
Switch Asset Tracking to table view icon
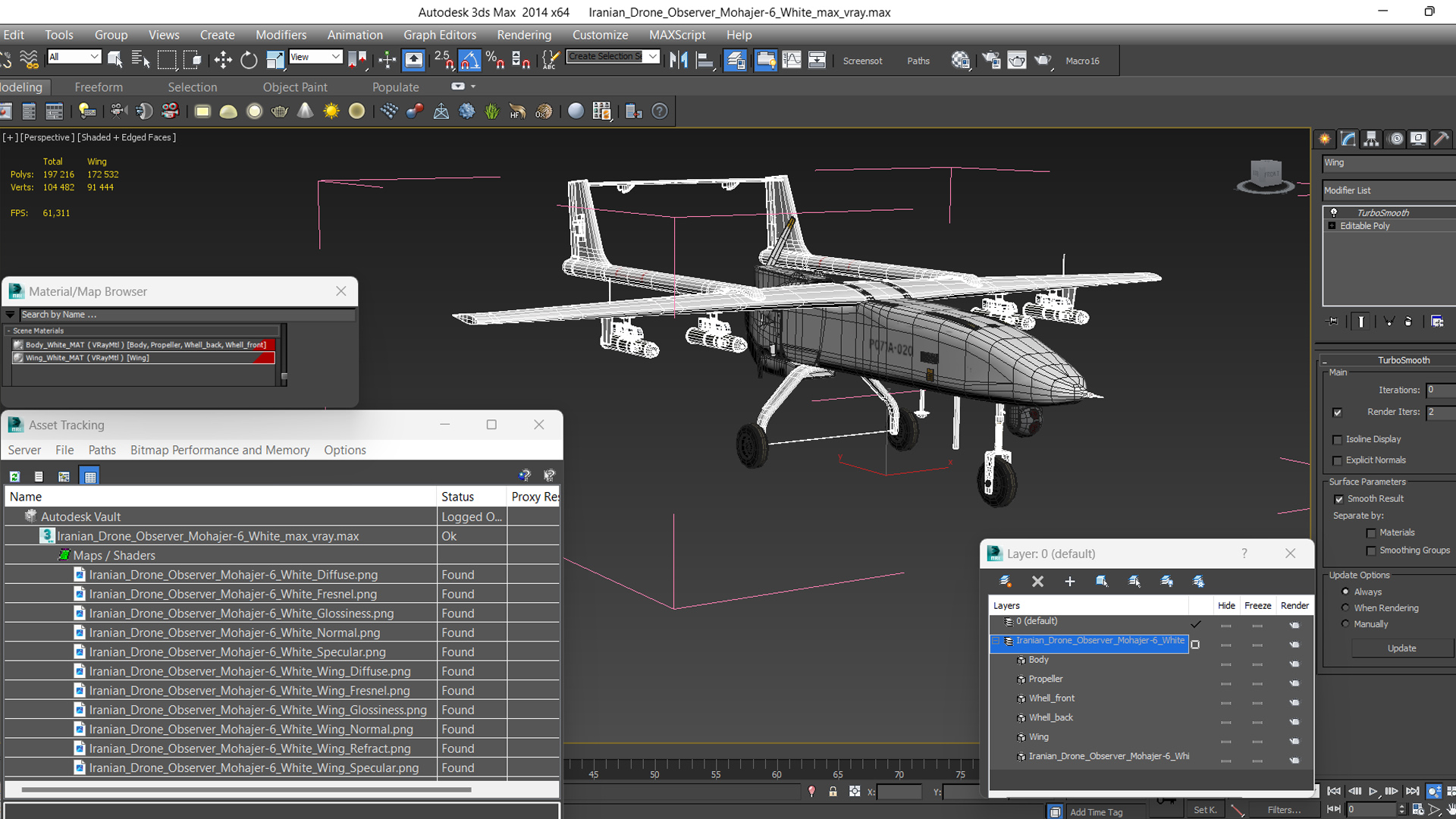pos(90,476)
